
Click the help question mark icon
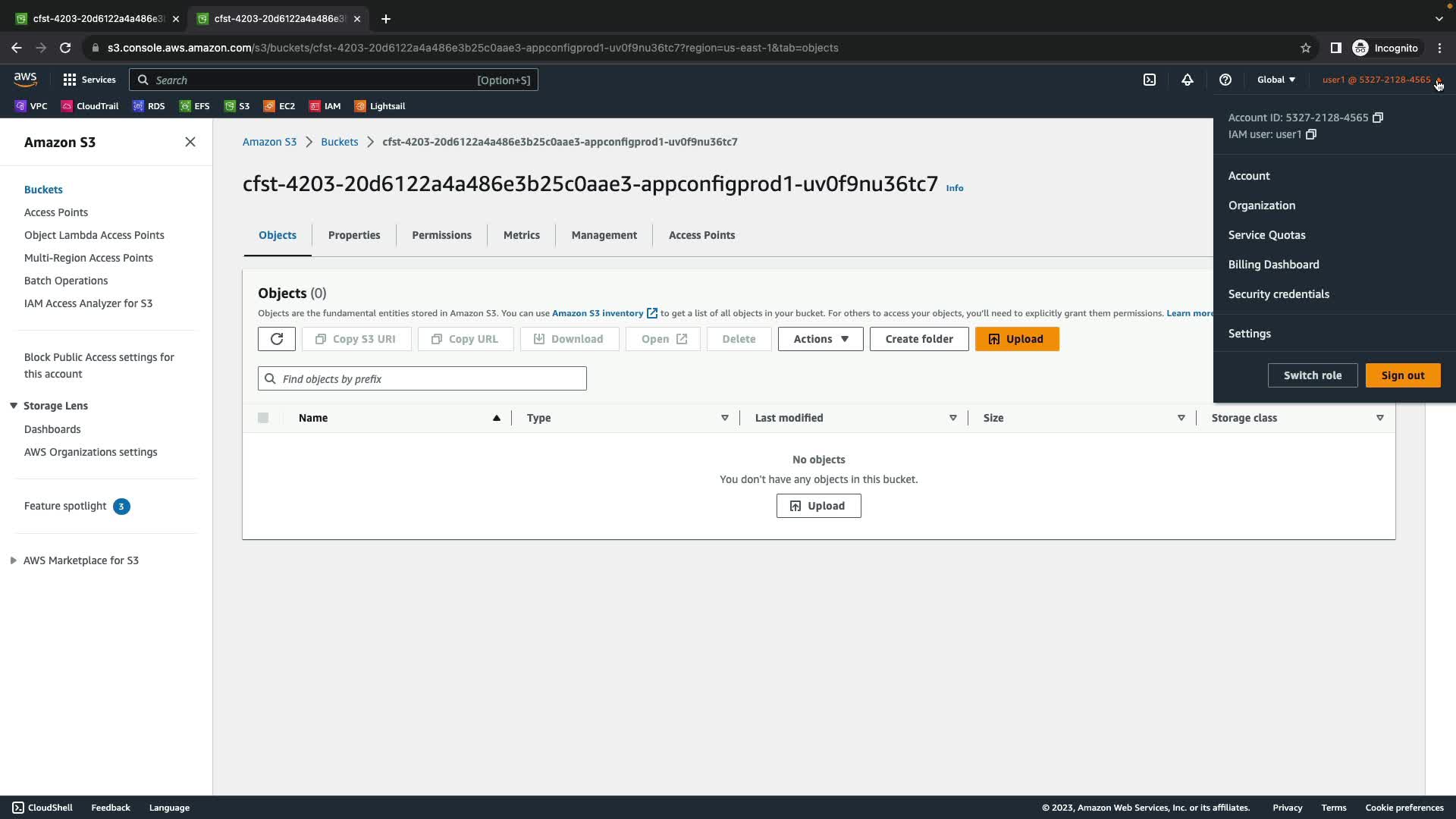pos(1225,80)
